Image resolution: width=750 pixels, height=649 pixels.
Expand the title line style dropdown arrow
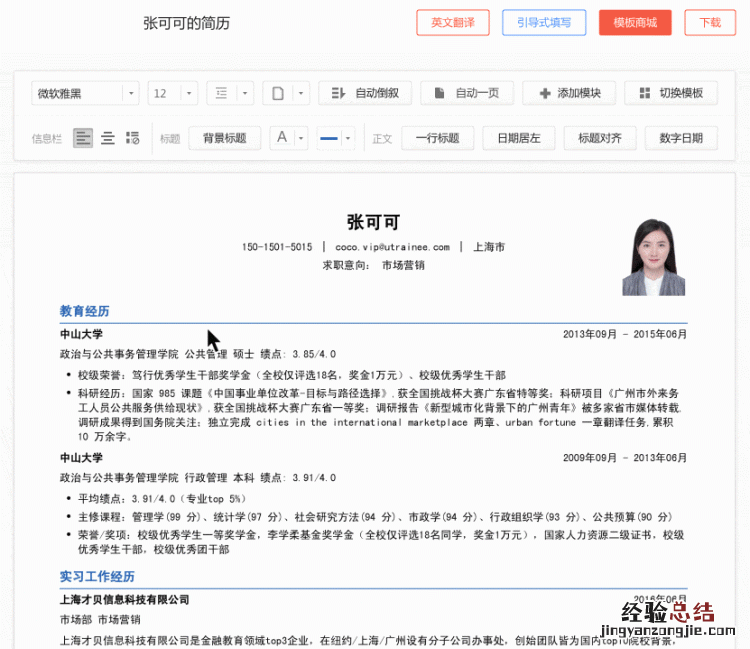point(347,138)
